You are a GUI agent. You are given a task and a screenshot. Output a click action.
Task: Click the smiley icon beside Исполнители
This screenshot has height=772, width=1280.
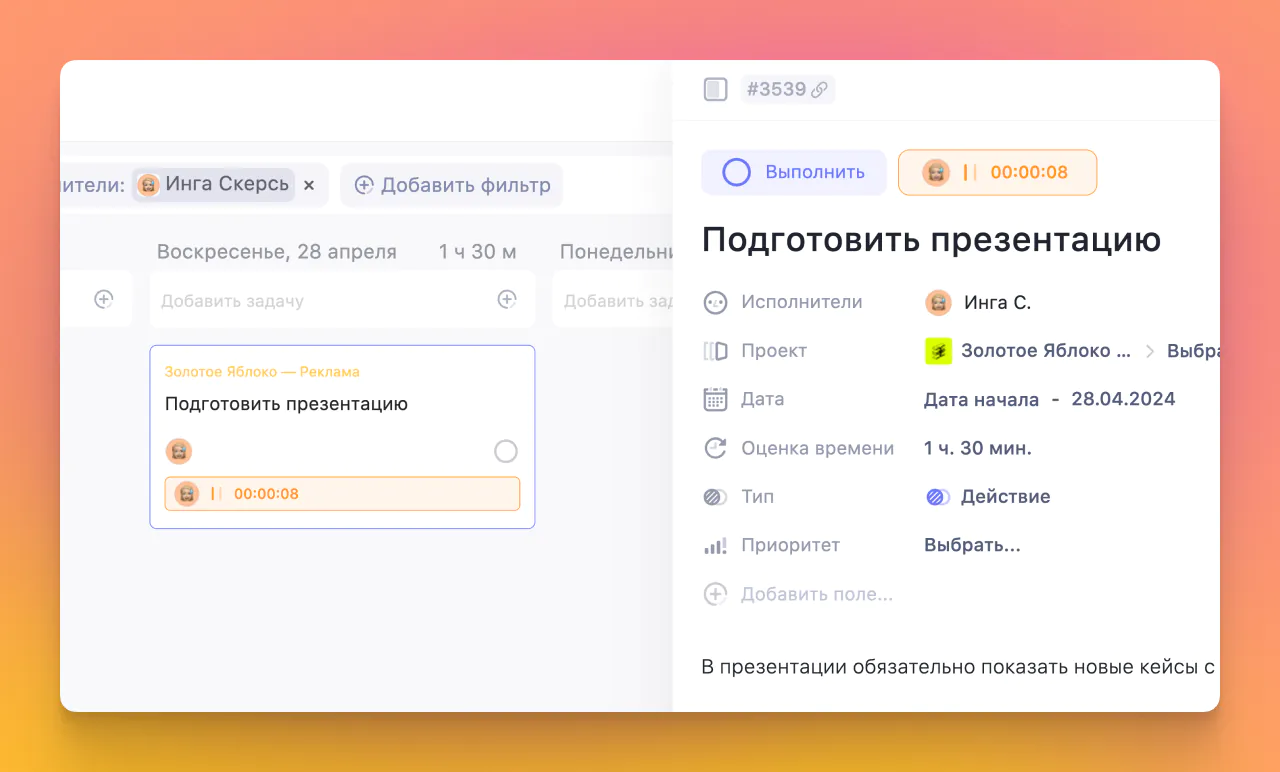715,302
